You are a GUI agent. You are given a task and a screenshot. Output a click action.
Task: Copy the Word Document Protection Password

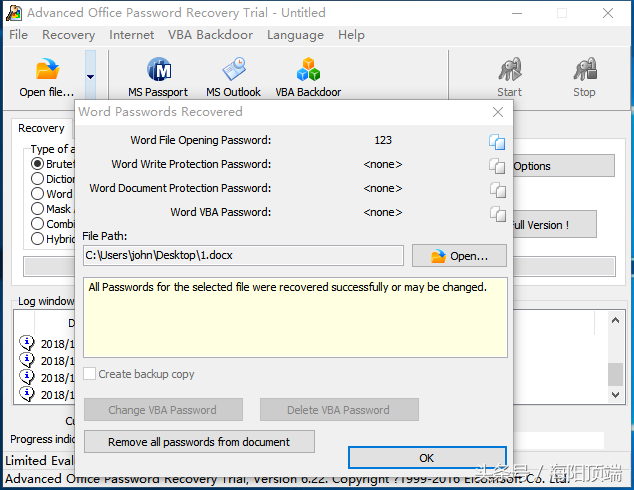pos(498,190)
